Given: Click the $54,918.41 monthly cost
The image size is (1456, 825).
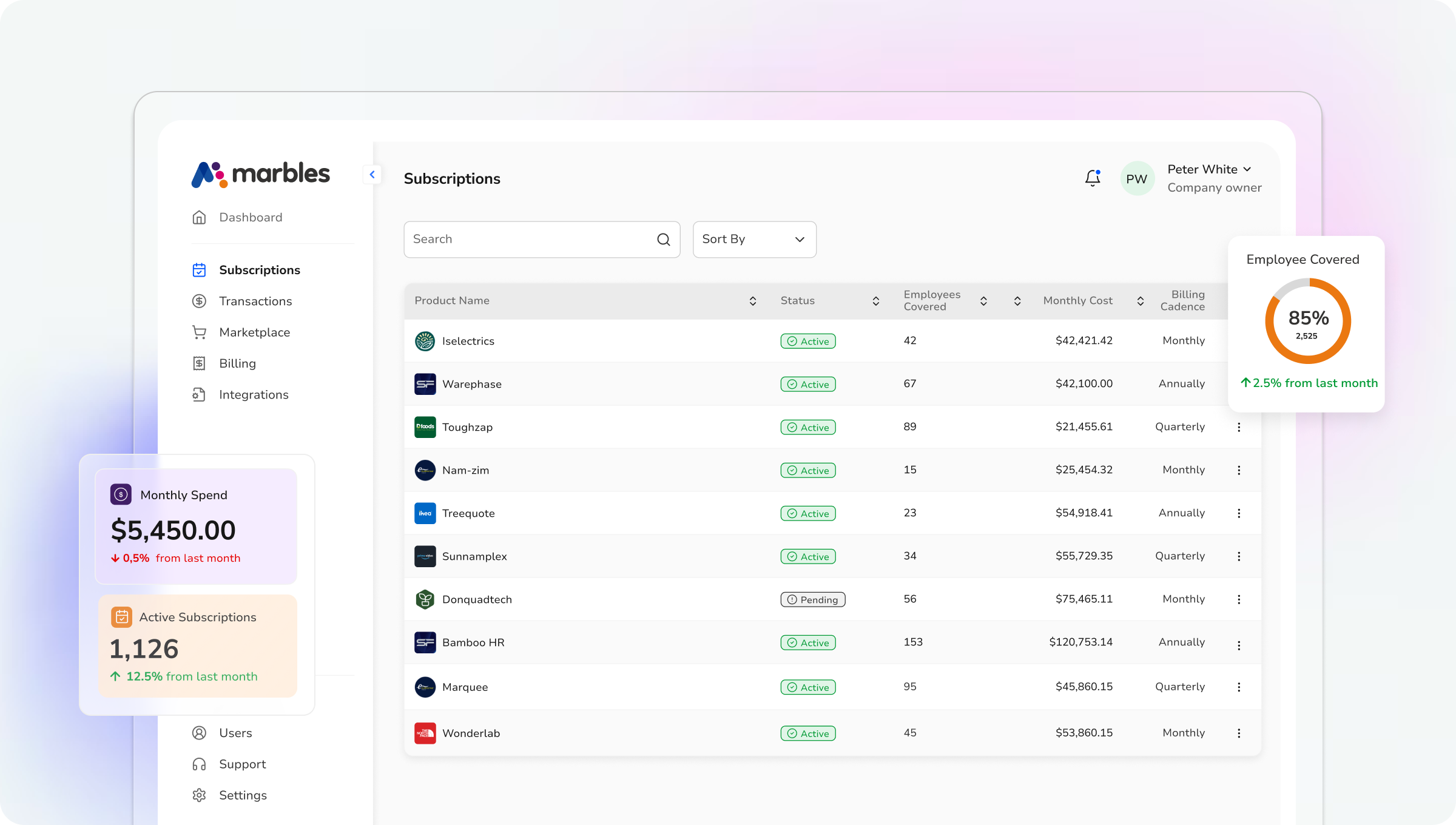Looking at the screenshot, I should pos(1084,513).
